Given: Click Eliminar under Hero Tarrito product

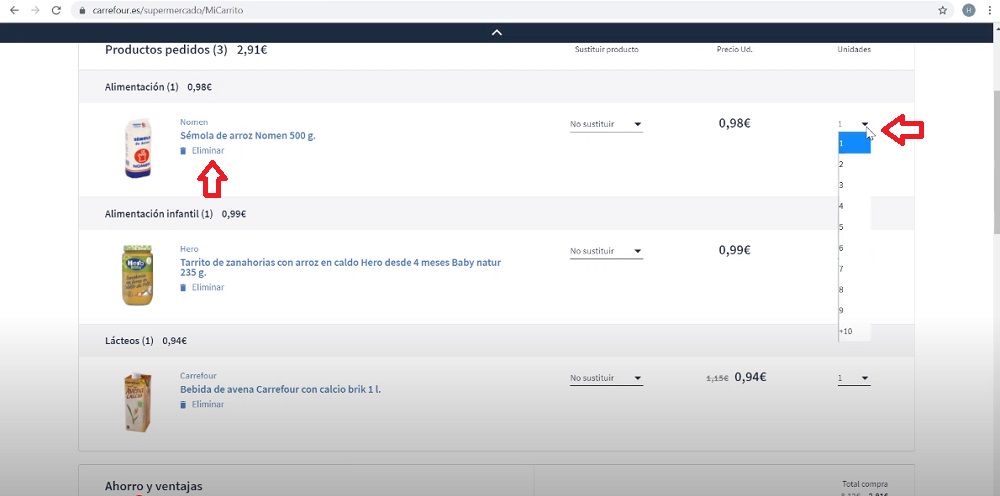Looking at the screenshot, I should pyautogui.click(x=207, y=288).
